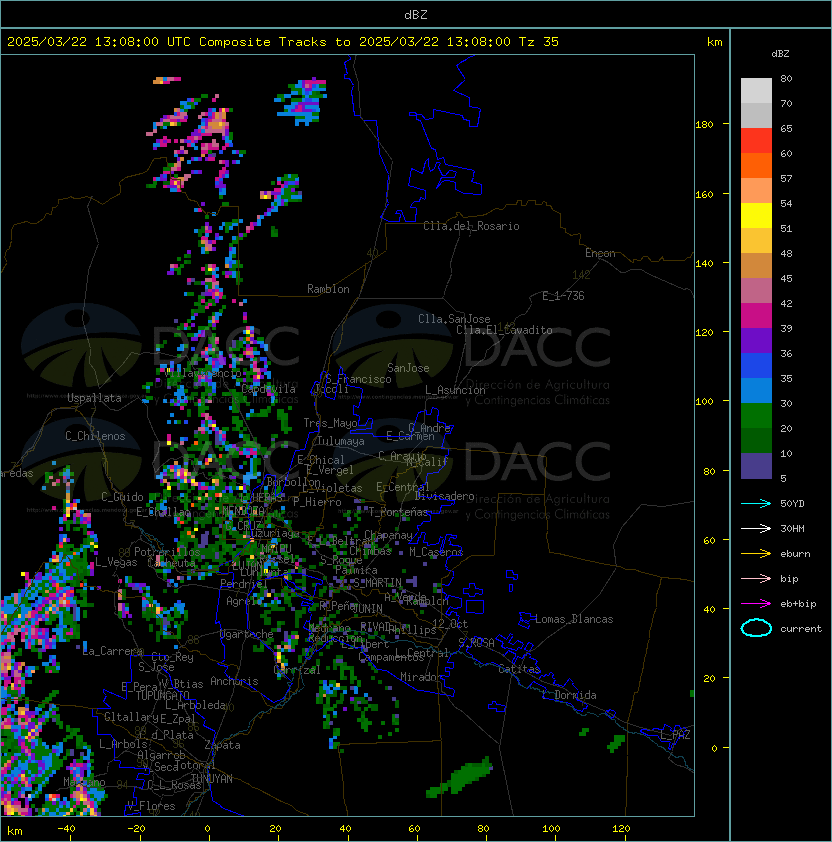
Task: Click the 80 dBZ light gray swatch
Action: [756, 91]
